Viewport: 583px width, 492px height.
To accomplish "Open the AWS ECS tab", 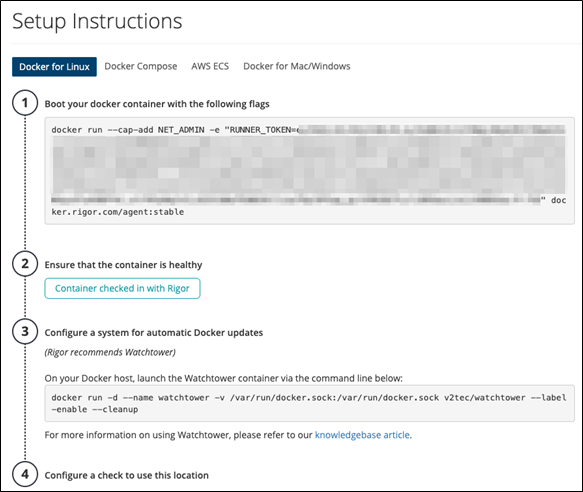I will [210, 66].
